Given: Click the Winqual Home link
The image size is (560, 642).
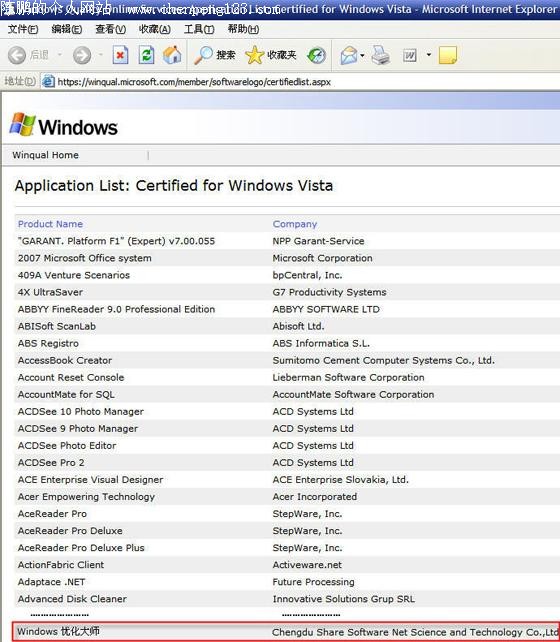Looking at the screenshot, I should [x=45, y=155].
